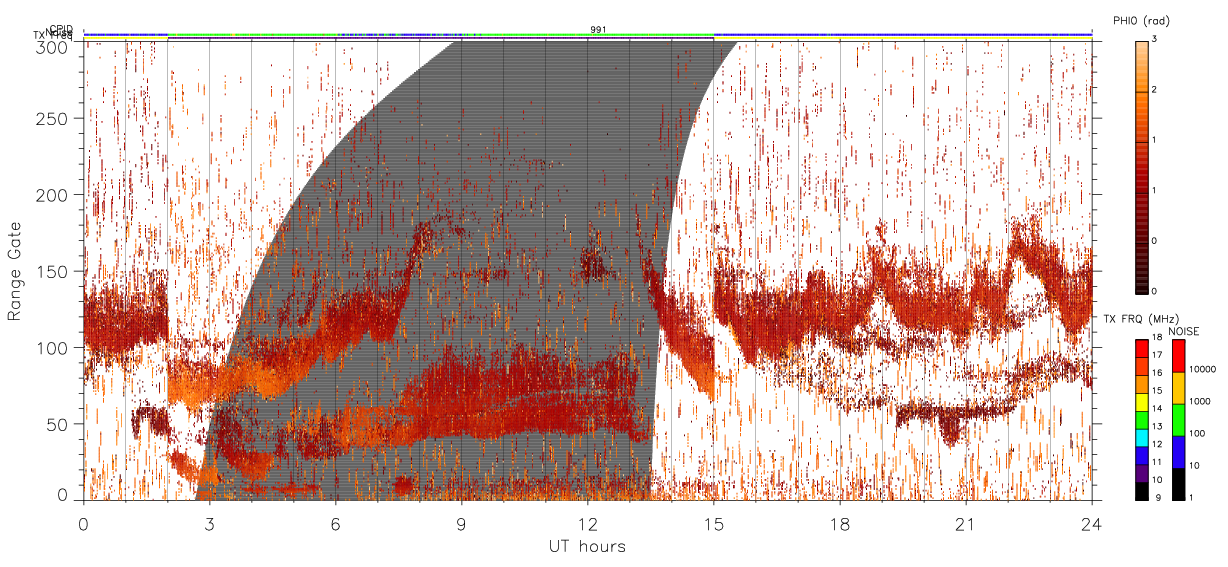Click the red 18 MHz swatch in TX FRQ legend
The height and width of the screenshot is (567, 1228).
(x=1141, y=349)
